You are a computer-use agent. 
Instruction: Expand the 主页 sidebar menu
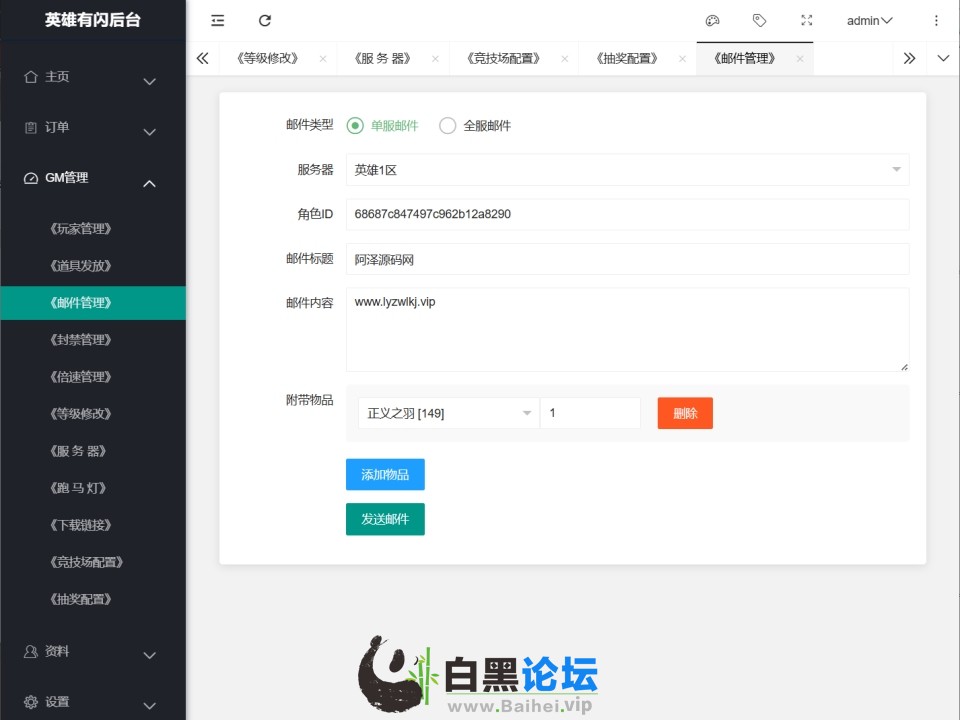(x=93, y=77)
